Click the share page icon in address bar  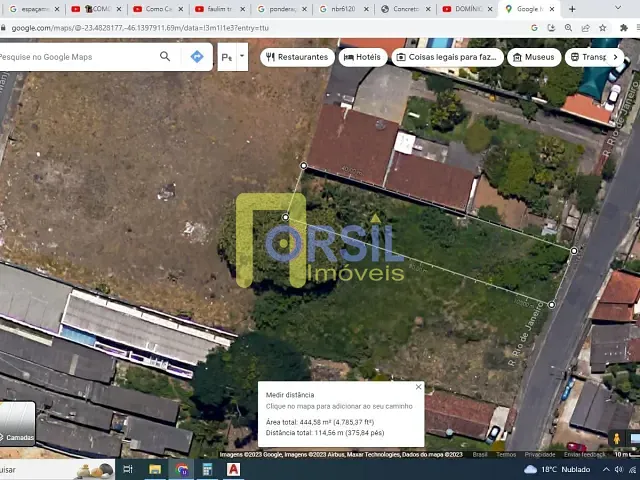[585, 28]
